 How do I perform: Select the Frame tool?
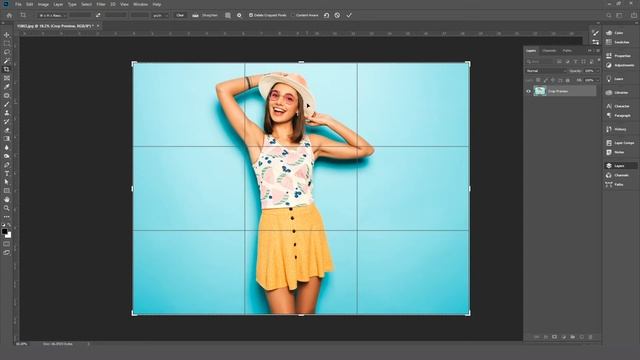[7, 78]
